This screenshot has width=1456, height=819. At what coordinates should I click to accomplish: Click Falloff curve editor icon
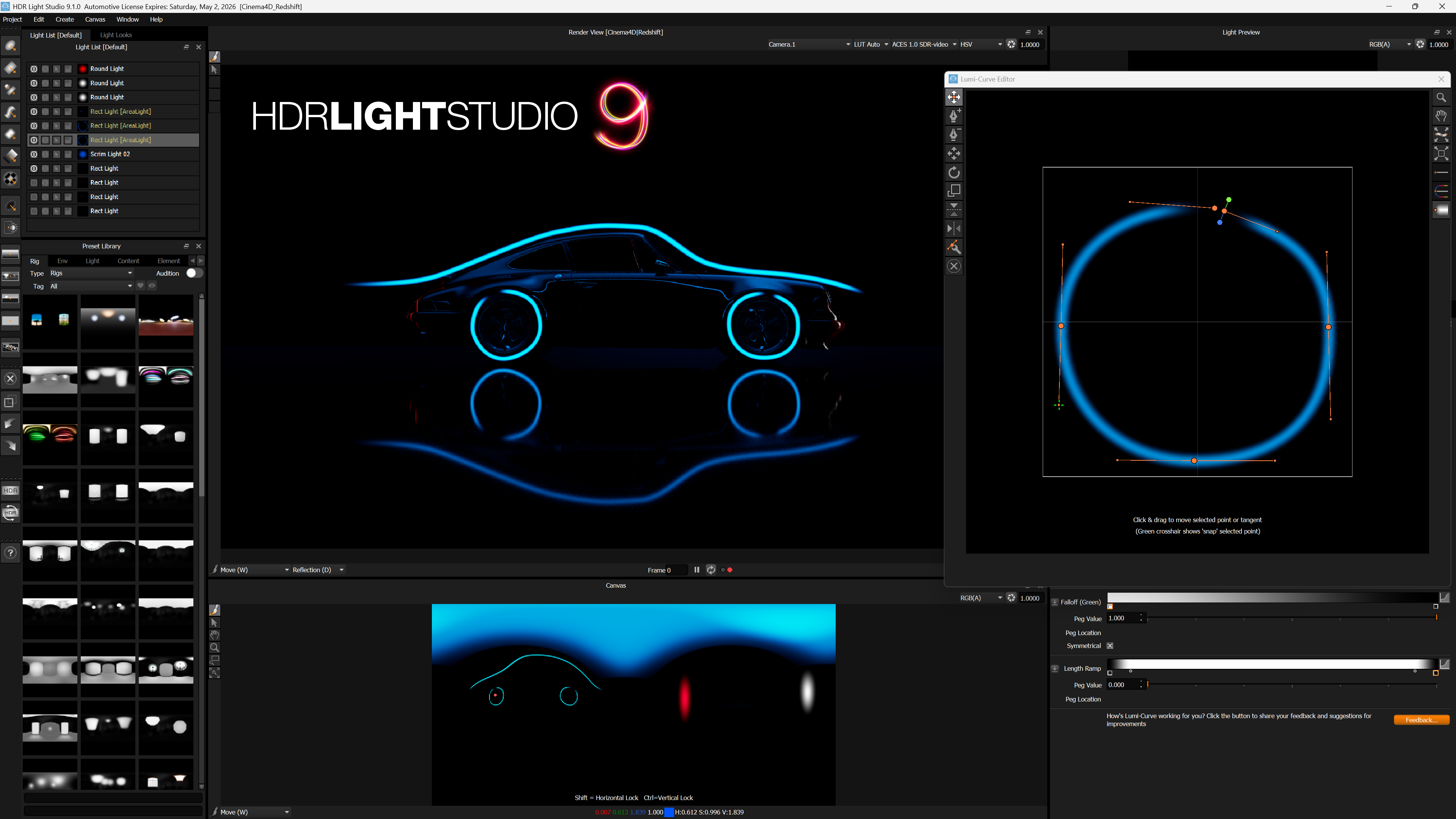[1444, 598]
